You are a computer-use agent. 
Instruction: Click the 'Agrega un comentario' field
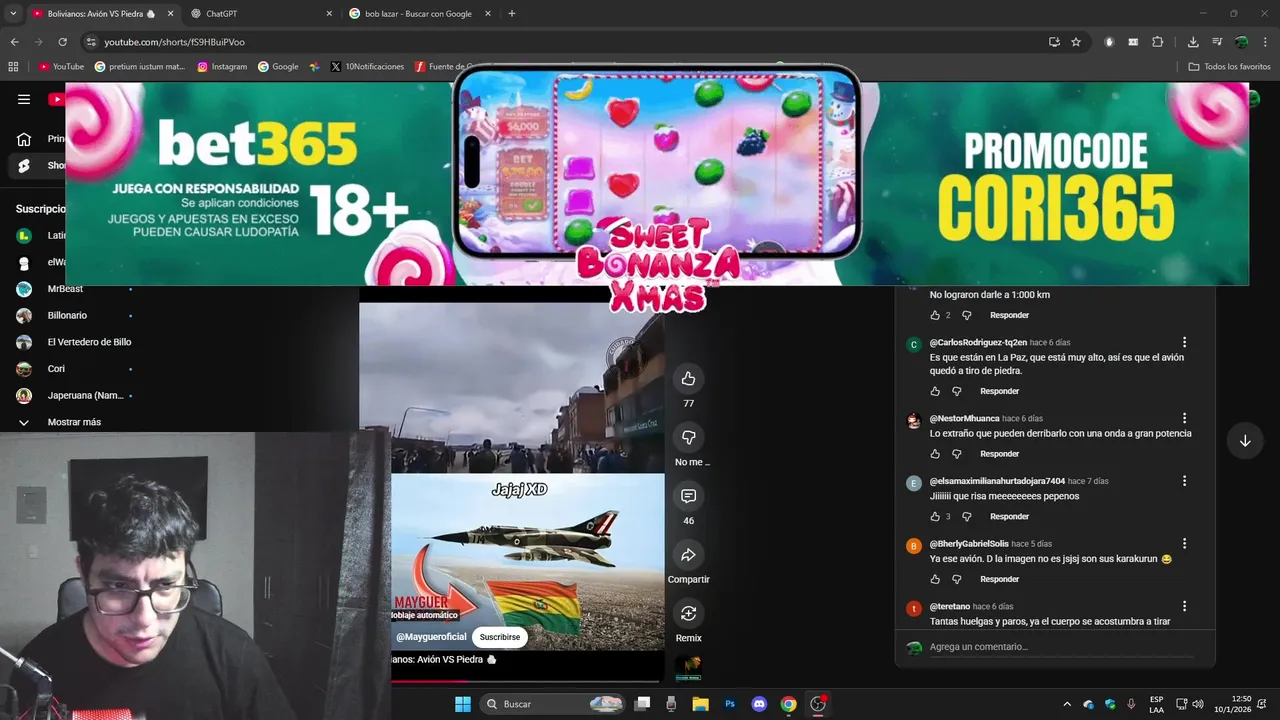point(1061,647)
